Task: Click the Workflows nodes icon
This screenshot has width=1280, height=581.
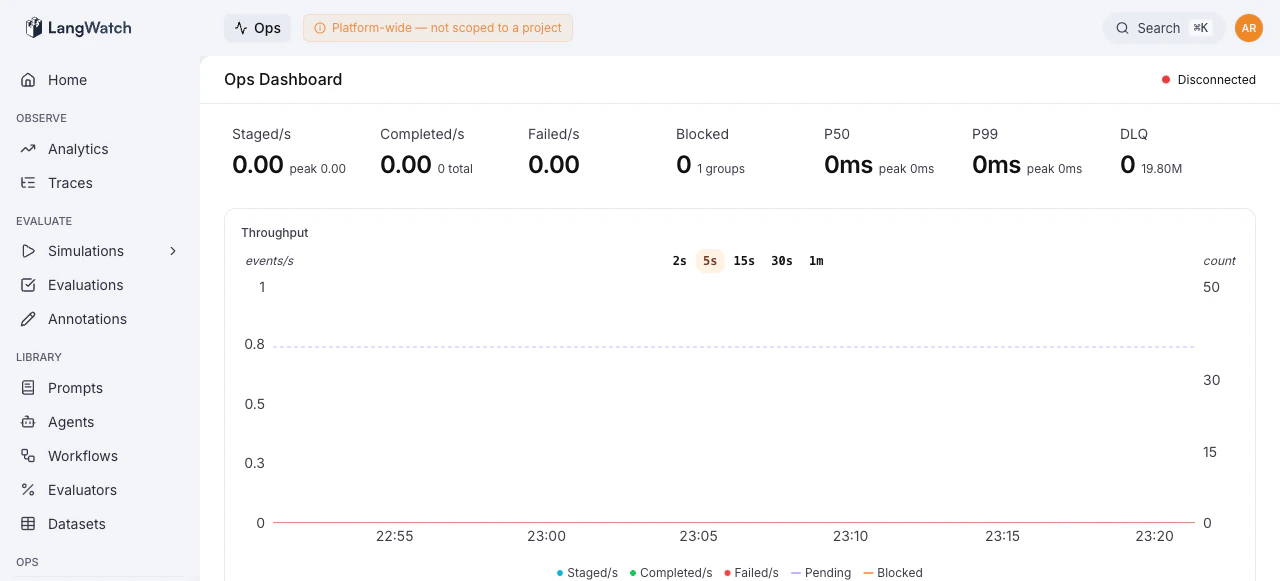Action: click(x=28, y=456)
